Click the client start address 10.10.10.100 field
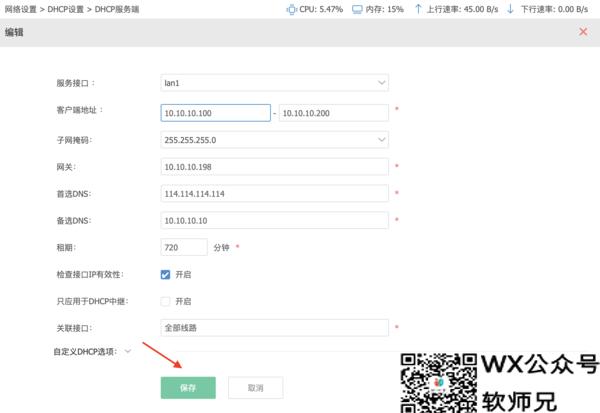600x413 pixels. coord(215,113)
